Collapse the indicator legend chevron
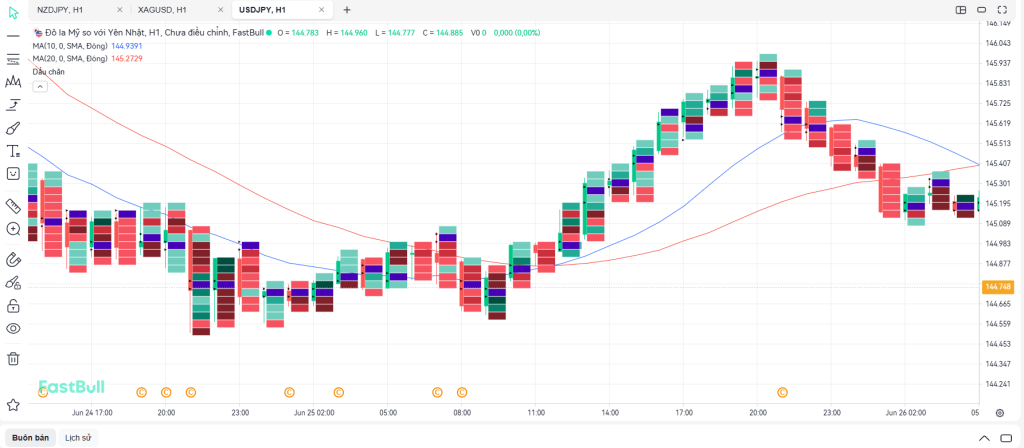 pos(39,87)
